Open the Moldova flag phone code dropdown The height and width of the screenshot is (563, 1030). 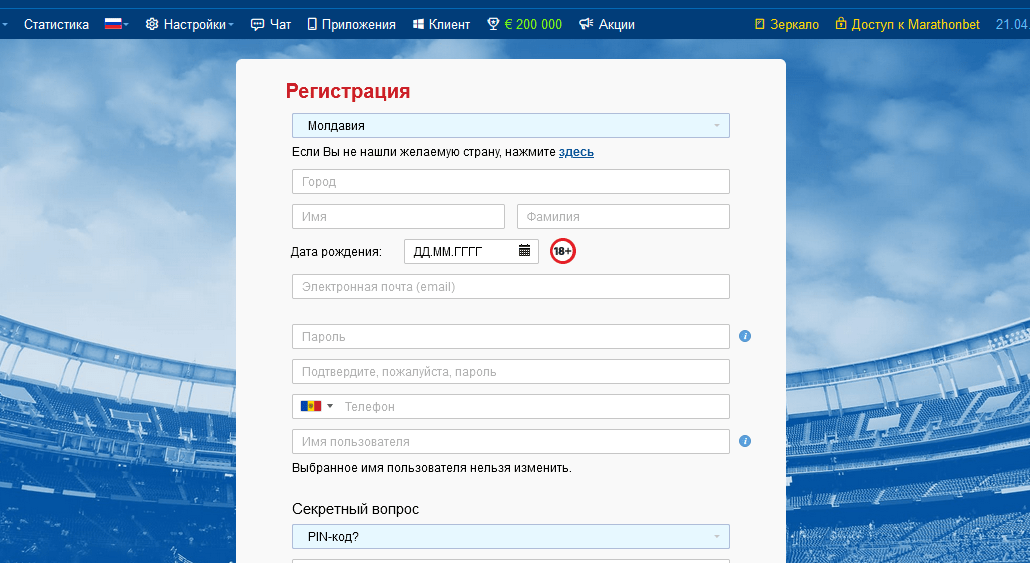coord(317,406)
